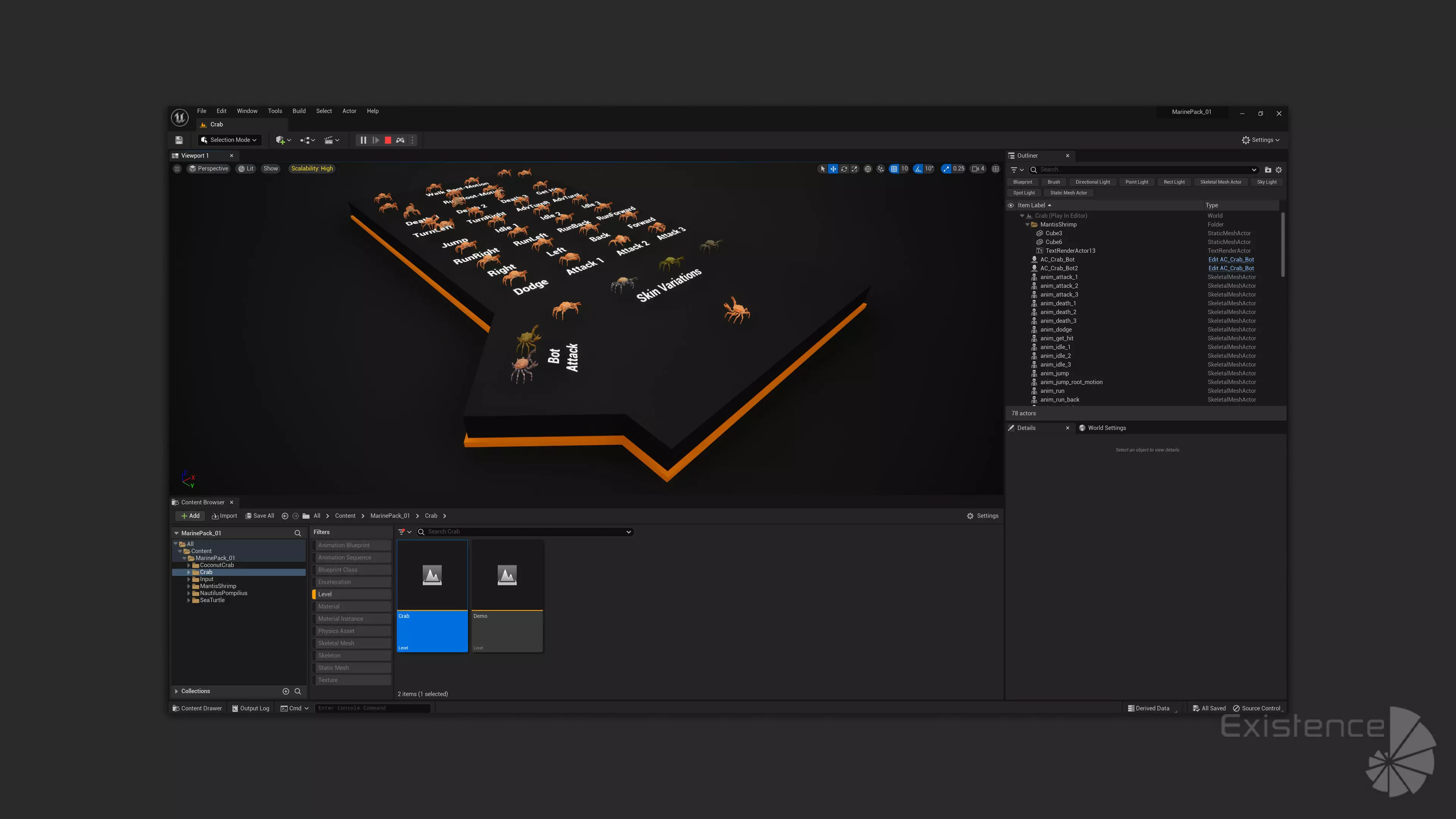
Task: Pause the play-in-editor simulation
Action: pyautogui.click(x=363, y=140)
